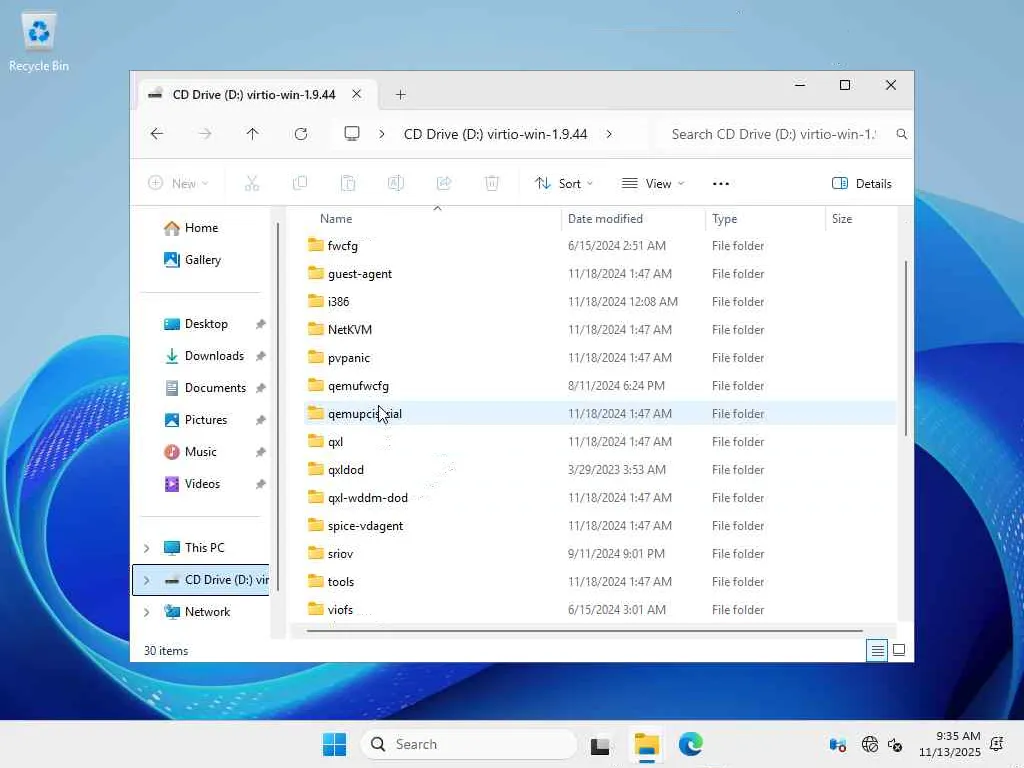The width and height of the screenshot is (1024, 768).
Task: Open Pictures in quick access
Action: (x=195, y=420)
